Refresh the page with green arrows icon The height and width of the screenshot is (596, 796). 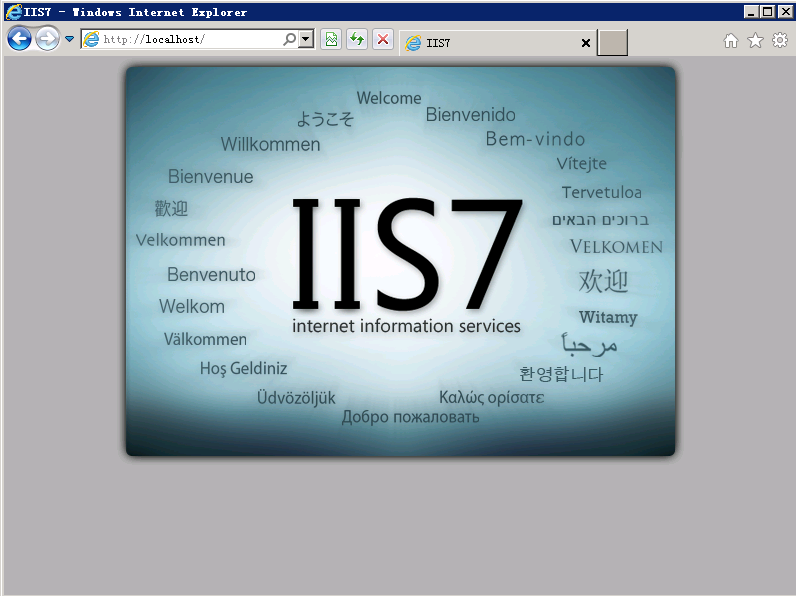point(357,39)
